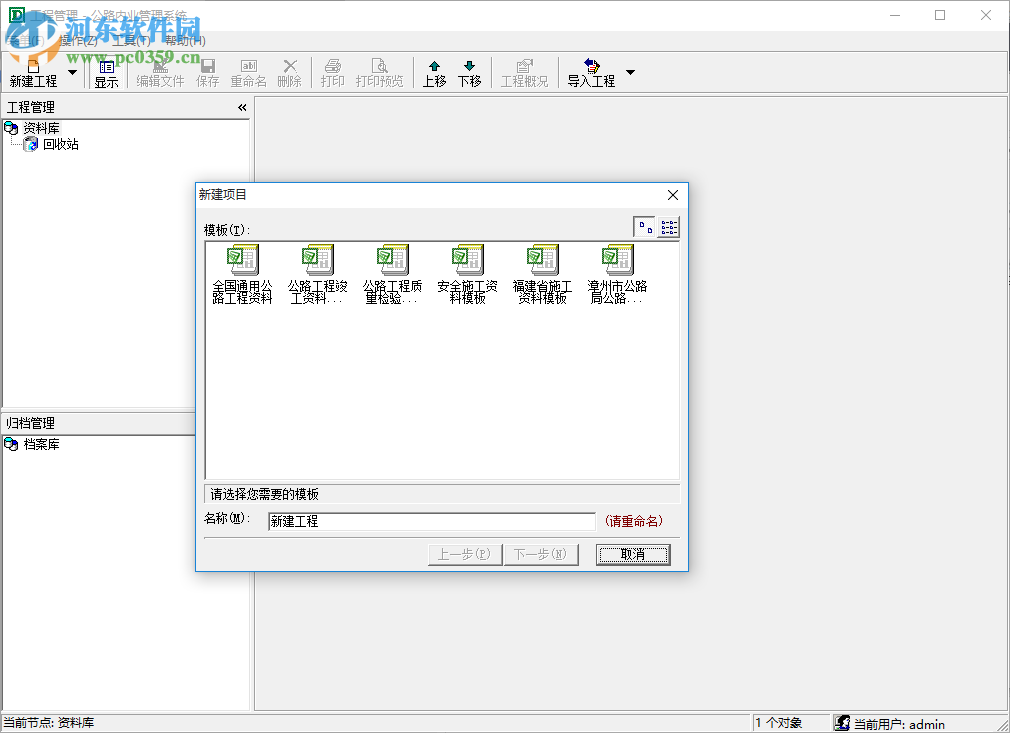Screen dimensions: 1010x733
Task: Click the 删除 toolbar icon
Action: (290, 73)
